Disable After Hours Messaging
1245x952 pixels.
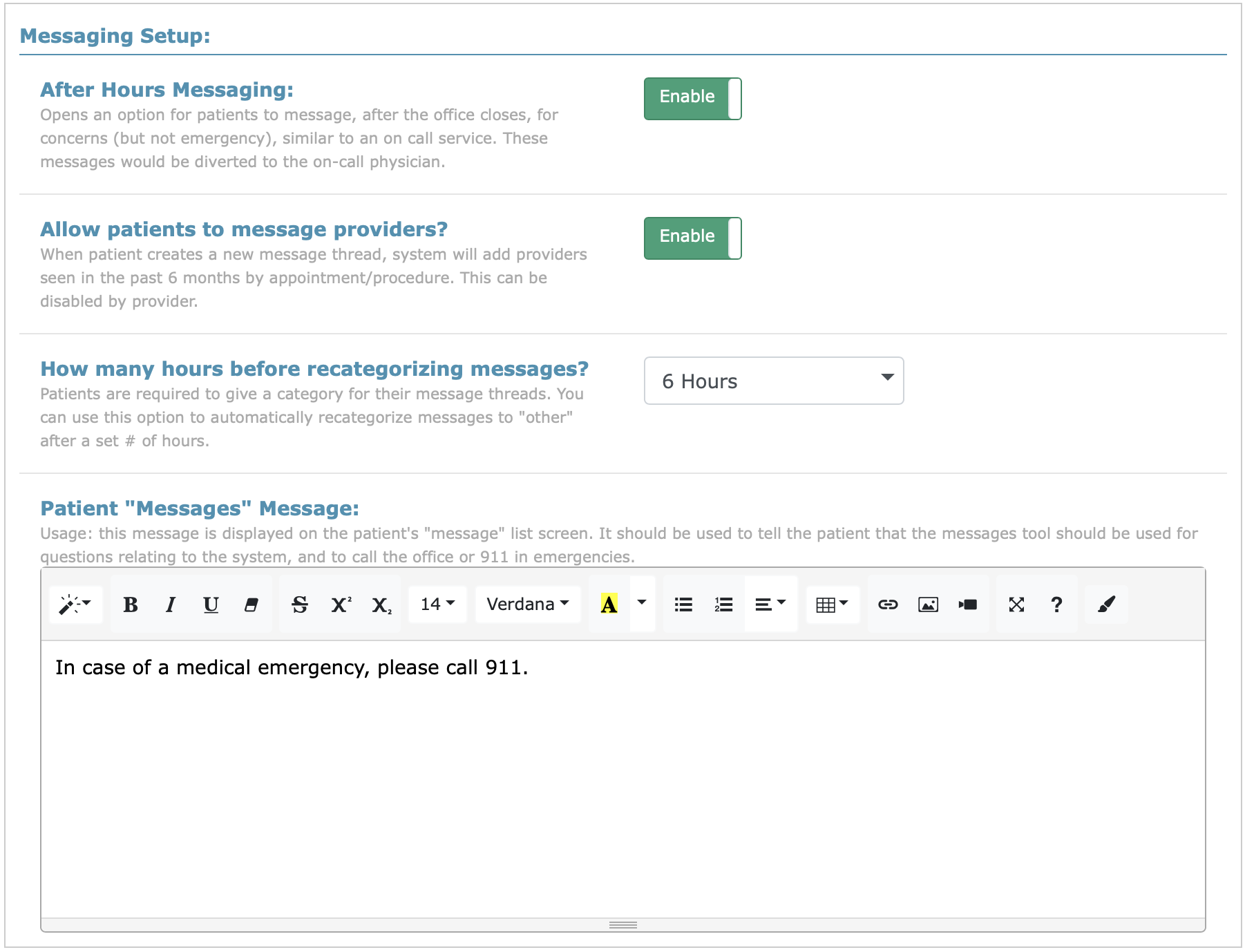pos(692,97)
